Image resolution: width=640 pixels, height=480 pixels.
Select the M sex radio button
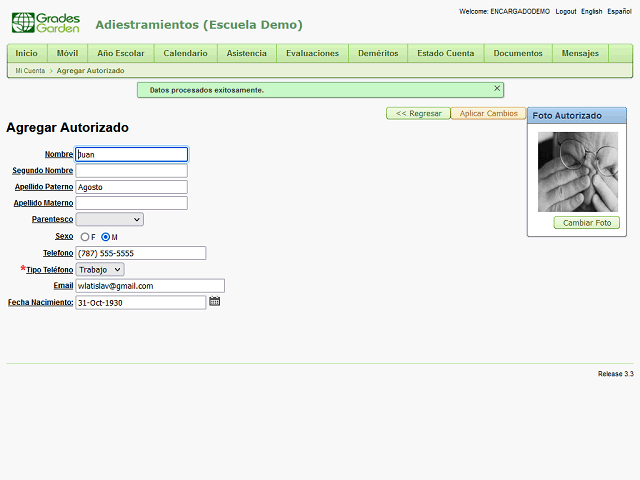106,237
